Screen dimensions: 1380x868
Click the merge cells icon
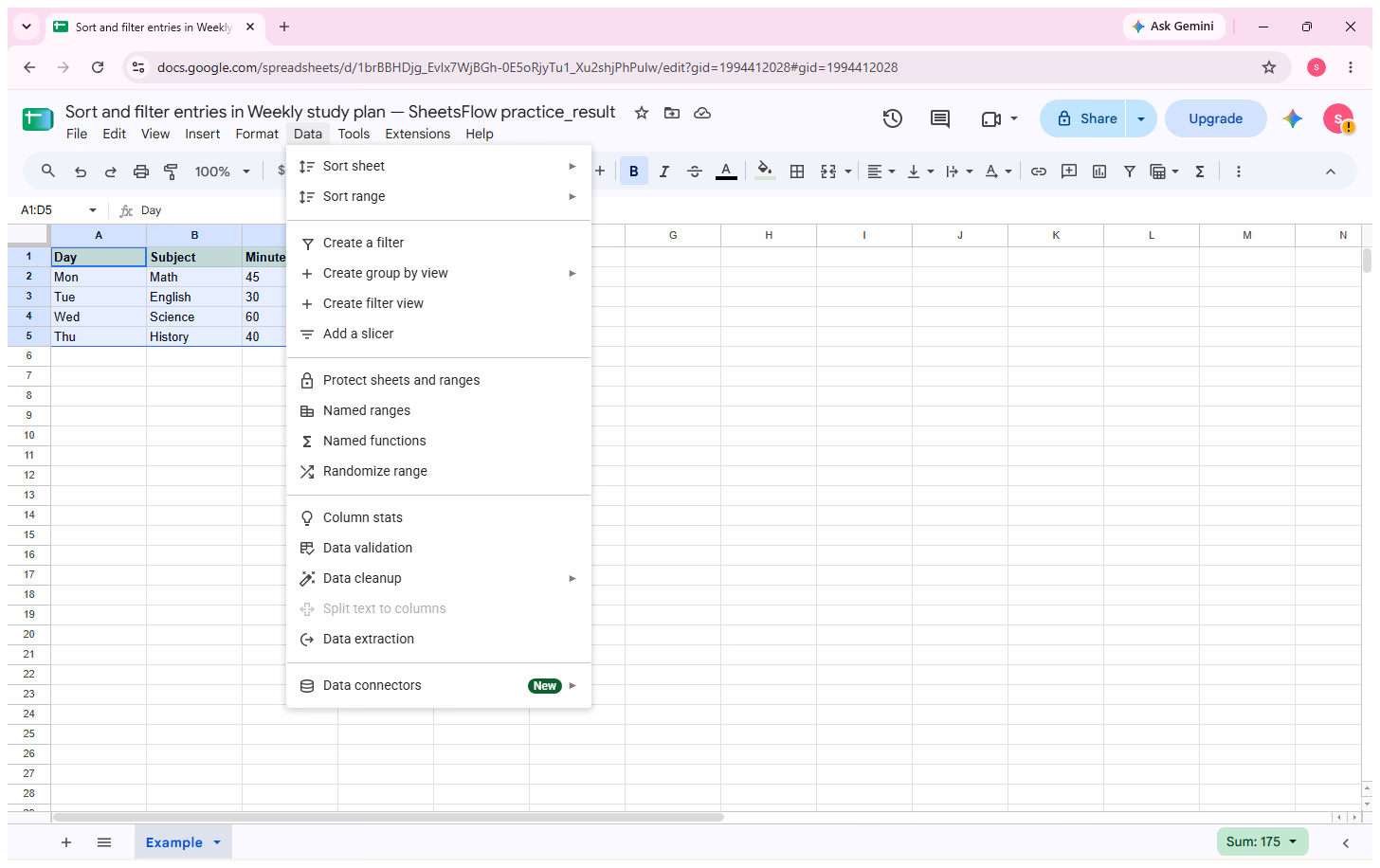click(828, 172)
